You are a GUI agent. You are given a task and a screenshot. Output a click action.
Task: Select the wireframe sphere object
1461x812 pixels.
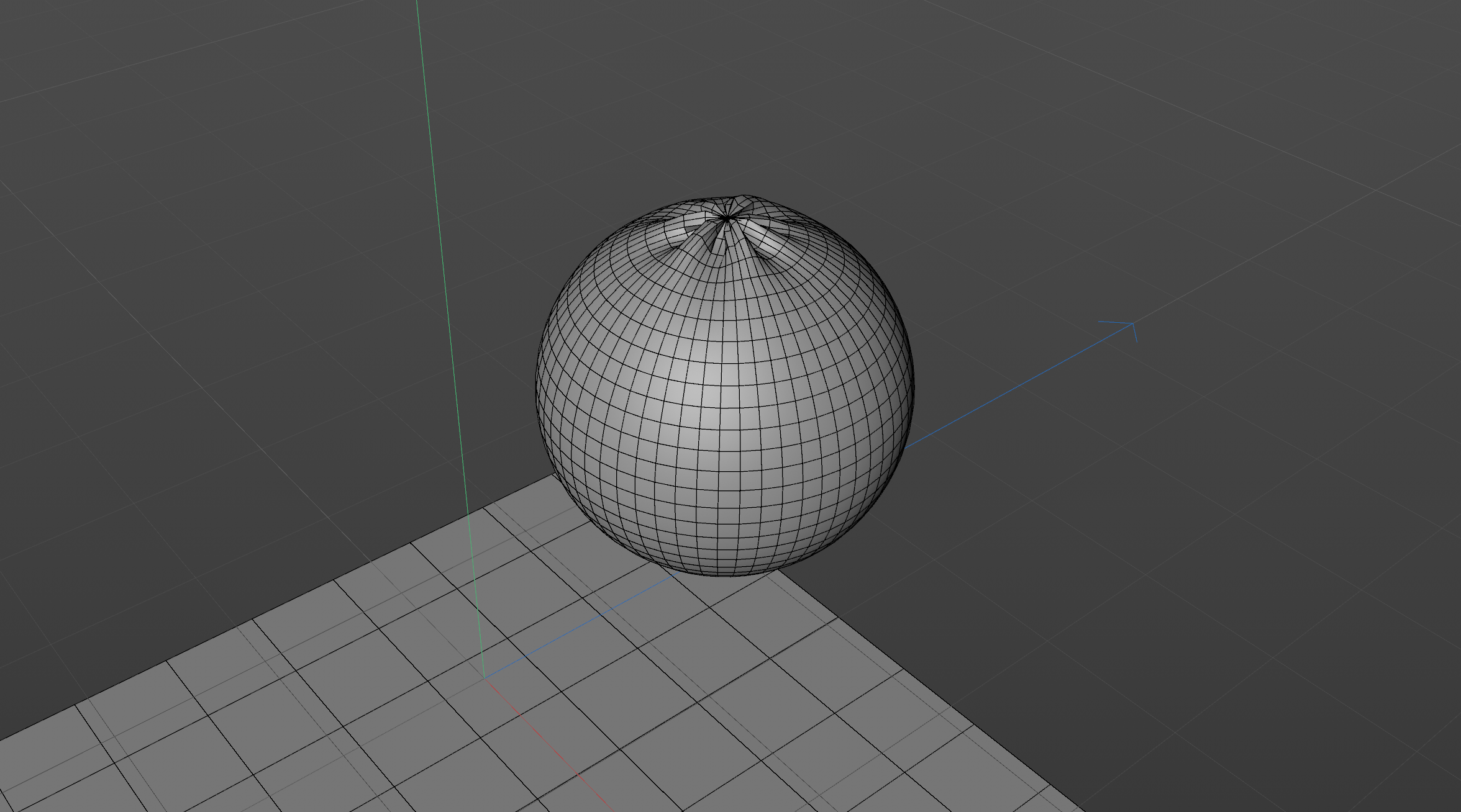[724, 386]
